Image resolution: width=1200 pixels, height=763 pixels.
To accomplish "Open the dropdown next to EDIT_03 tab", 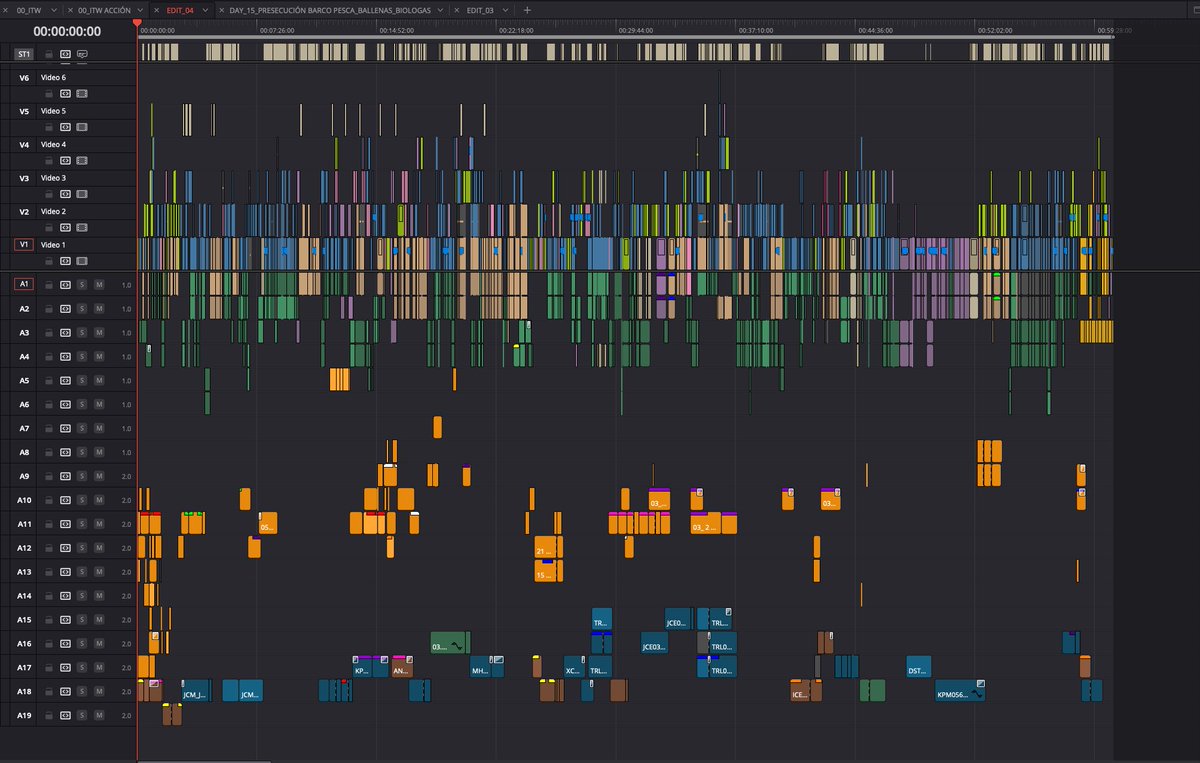I will click(x=504, y=9).
